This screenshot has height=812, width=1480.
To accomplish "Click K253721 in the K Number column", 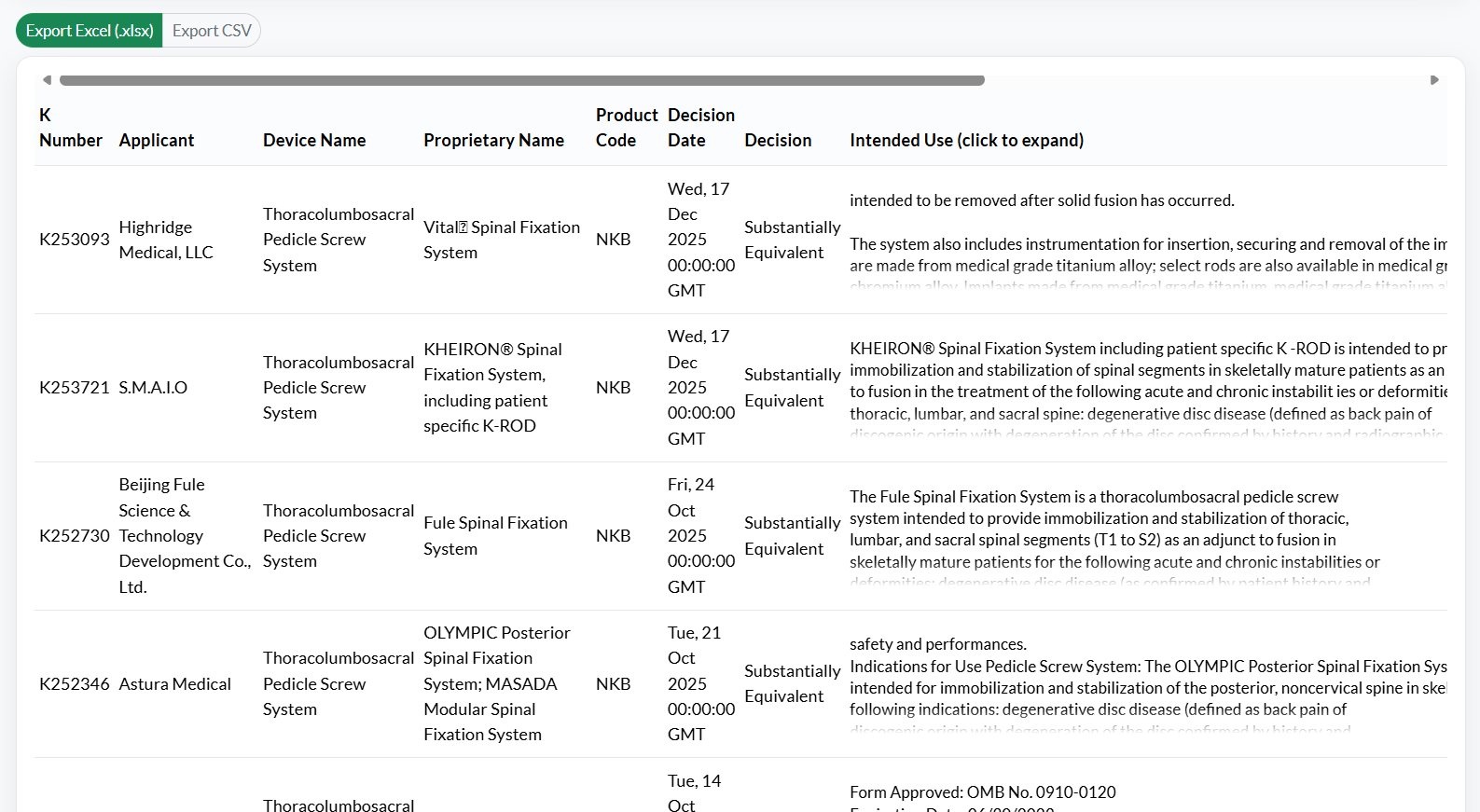I will coord(75,388).
